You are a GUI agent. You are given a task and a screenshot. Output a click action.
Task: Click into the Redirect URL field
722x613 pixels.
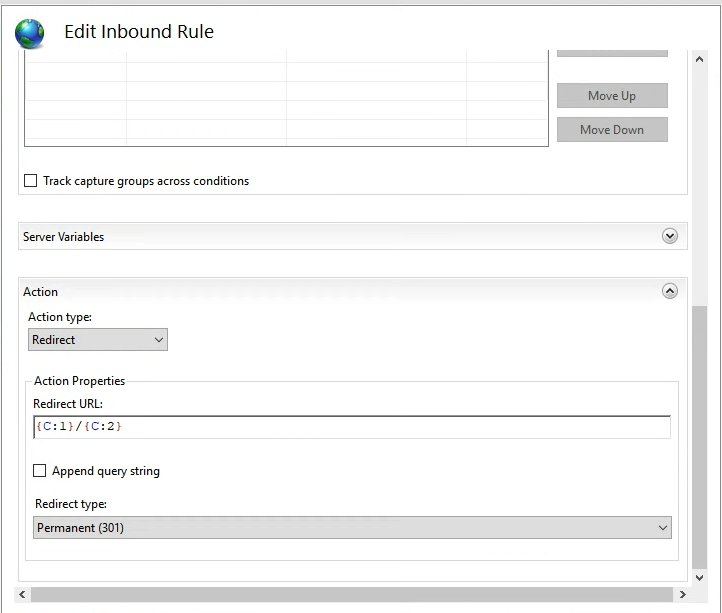click(x=352, y=427)
